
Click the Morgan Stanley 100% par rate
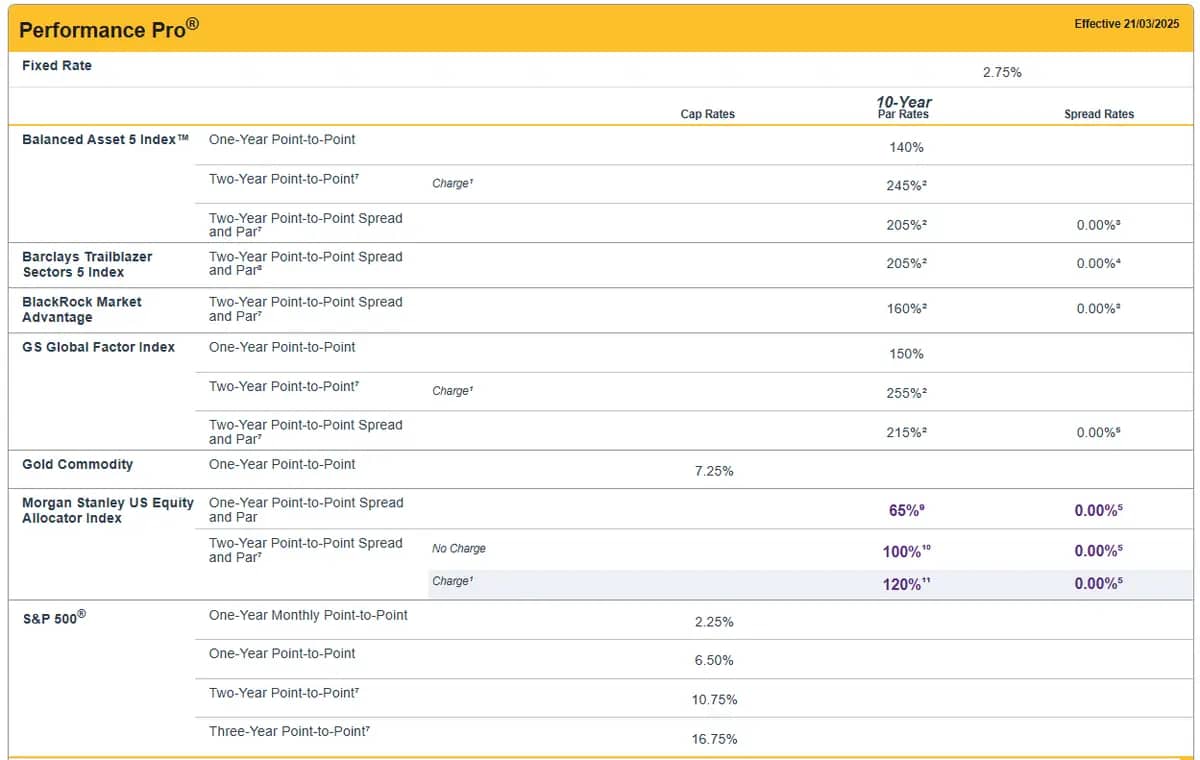(906, 551)
